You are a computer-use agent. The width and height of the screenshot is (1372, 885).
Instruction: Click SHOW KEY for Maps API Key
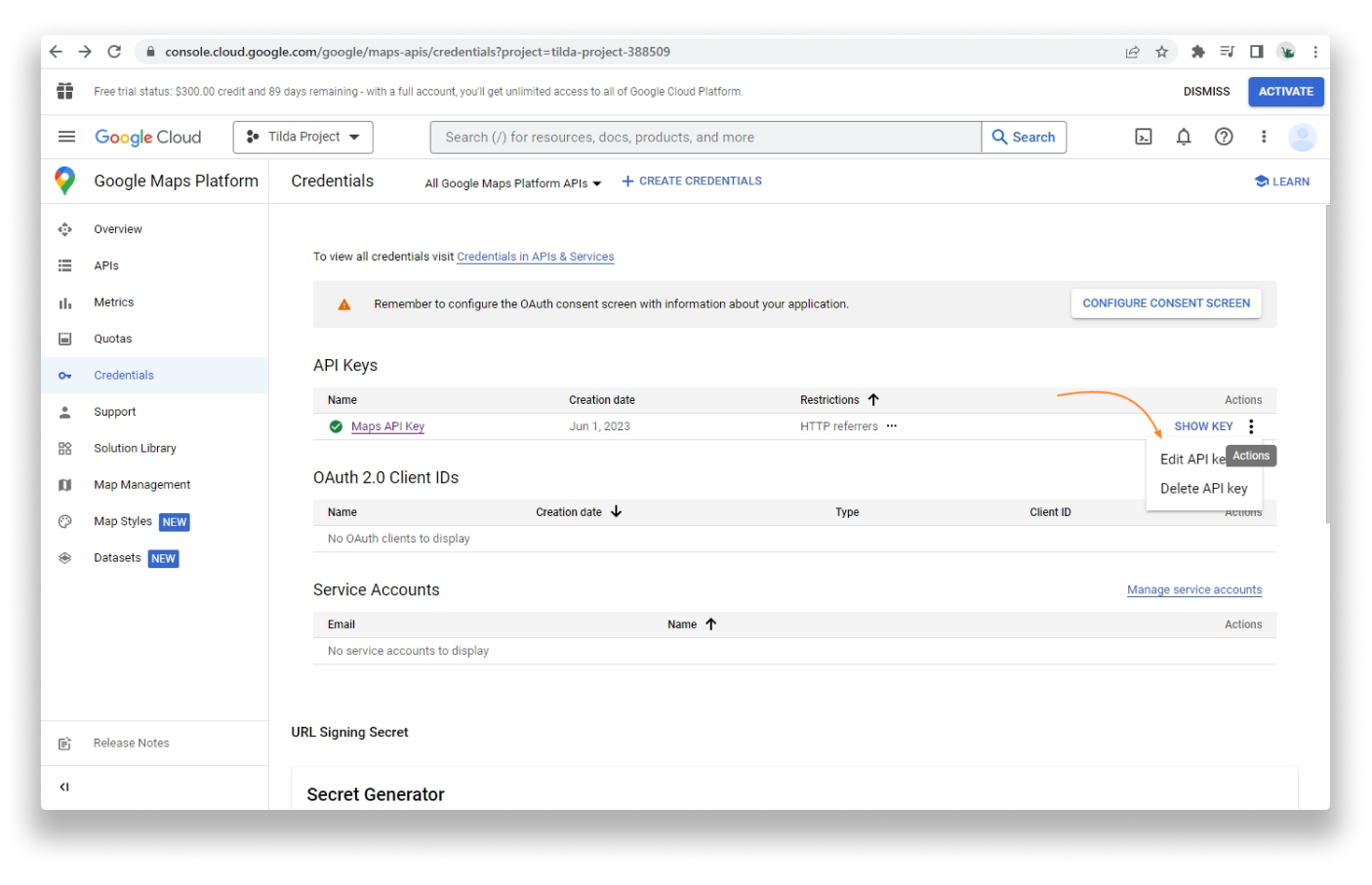tap(1203, 426)
